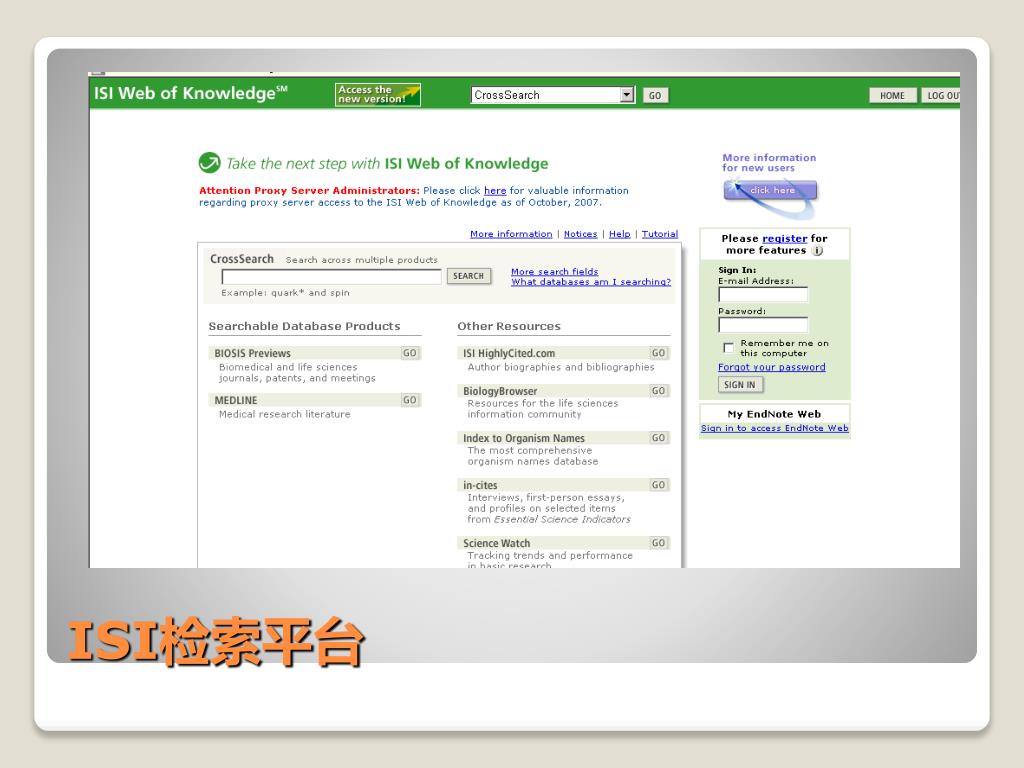Open the proxy information 'here' link
This screenshot has height=768, width=1024.
(495, 191)
